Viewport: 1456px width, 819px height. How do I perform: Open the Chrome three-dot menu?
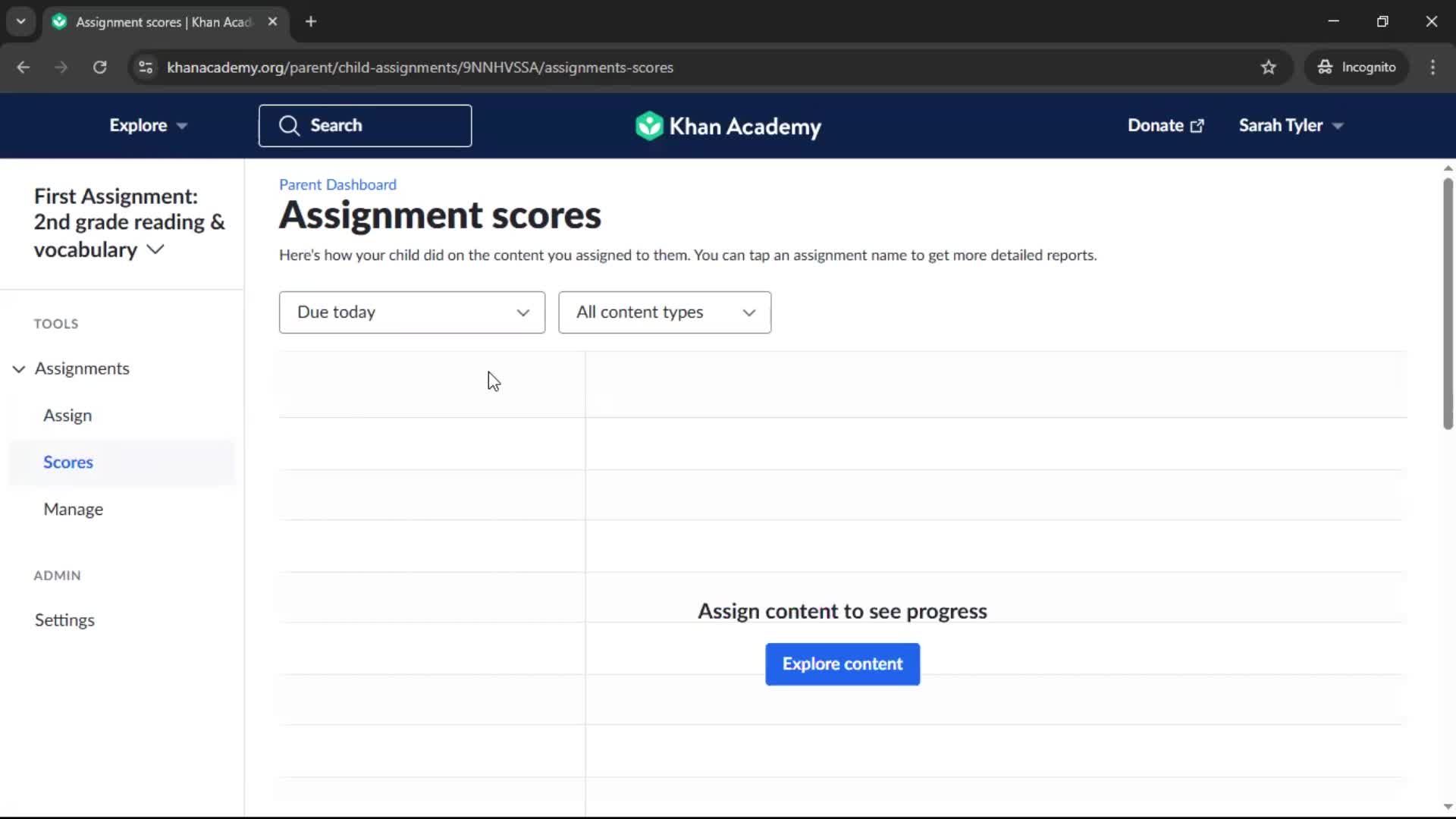tap(1432, 67)
